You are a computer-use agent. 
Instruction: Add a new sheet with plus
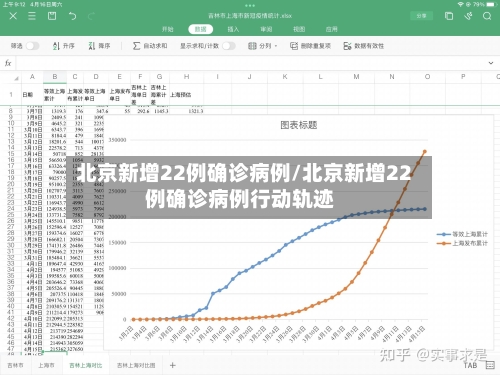[x=172, y=365]
